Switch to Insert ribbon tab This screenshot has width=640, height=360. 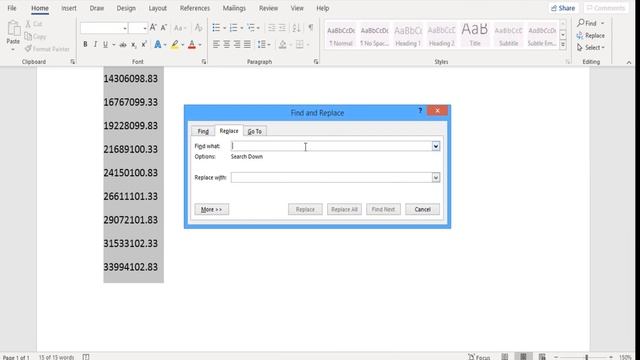click(x=69, y=8)
